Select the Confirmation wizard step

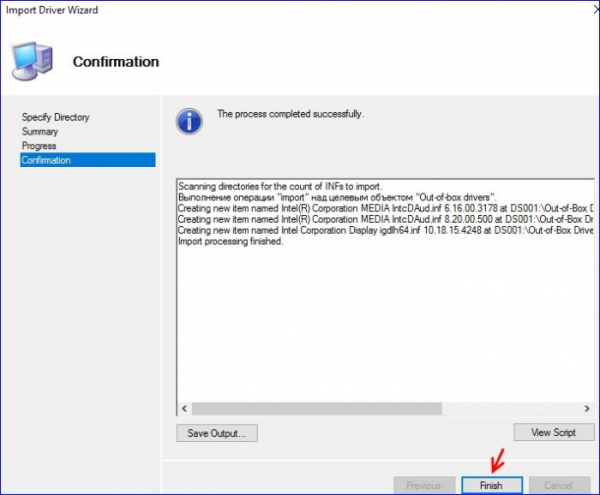[x=88, y=160]
